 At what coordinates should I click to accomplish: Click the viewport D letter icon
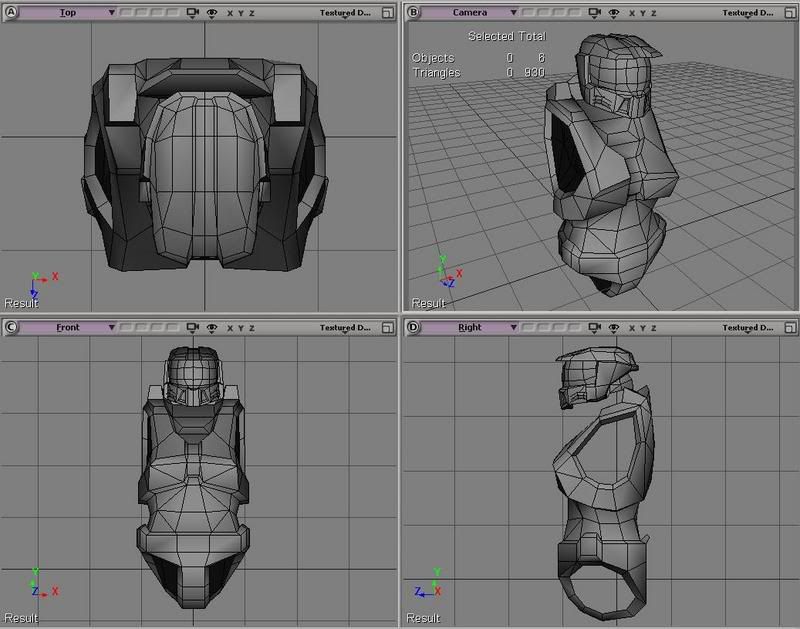click(x=413, y=327)
